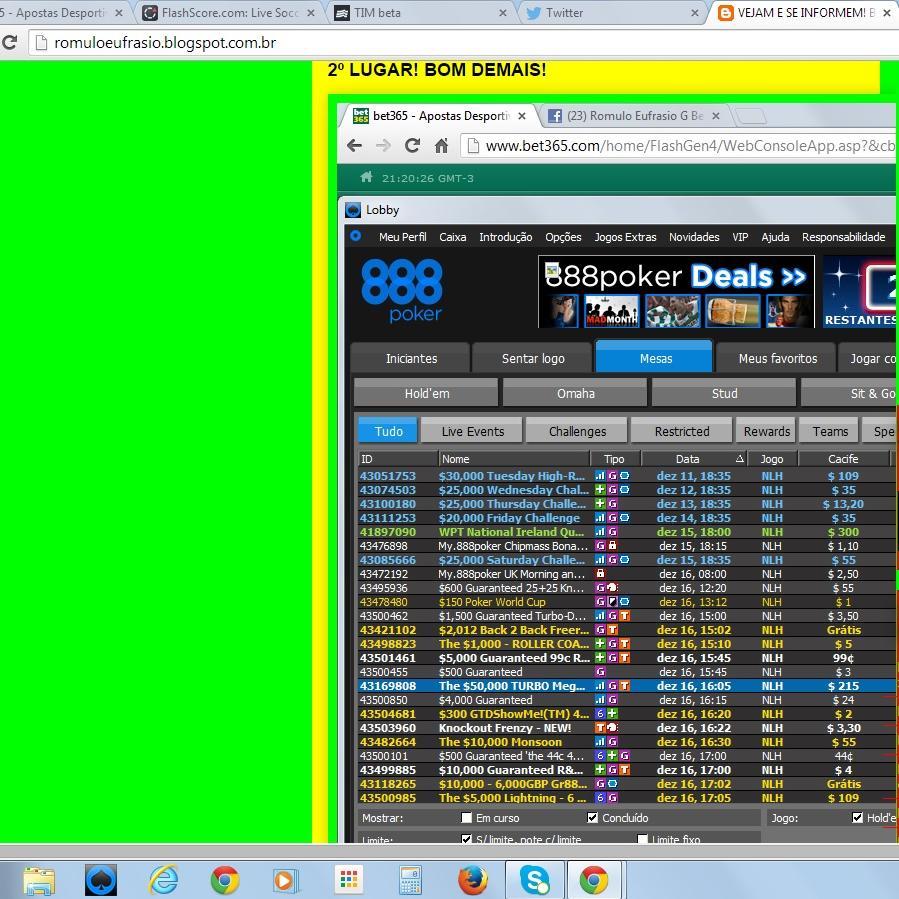The width and height of the screenshot is (899, 899).
Task: Select row $150 Poker World Cup
Action: [x=626, y=601]
